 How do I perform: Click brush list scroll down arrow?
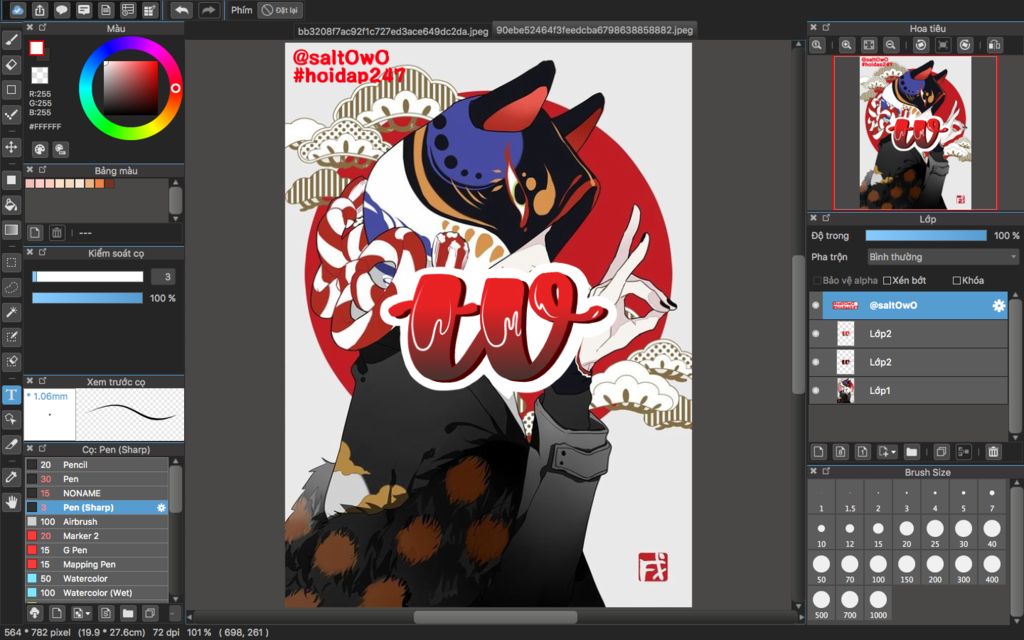[175, 599]
